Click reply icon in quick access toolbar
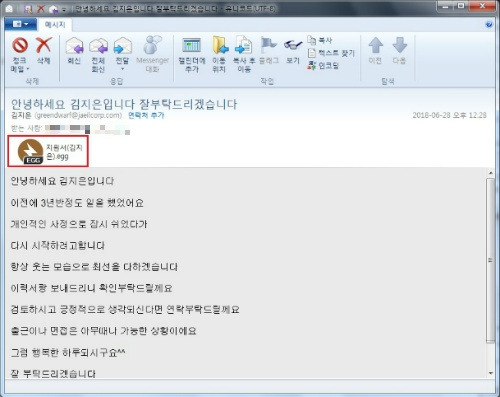The height and width of the screenshot is (397, 500). click(53, 9)
